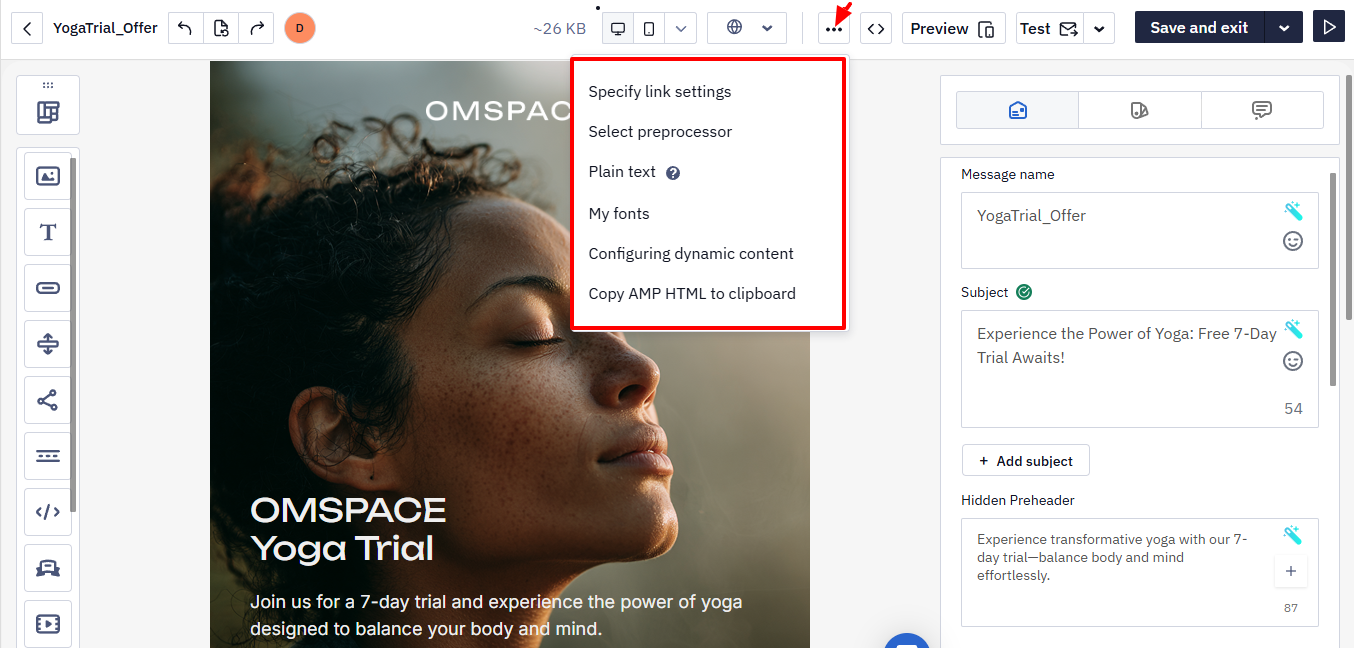This screenshot has height=648, width=1354.
Task: Click AI wand in Hidden Preheader field
Action: pos(1293,536)
